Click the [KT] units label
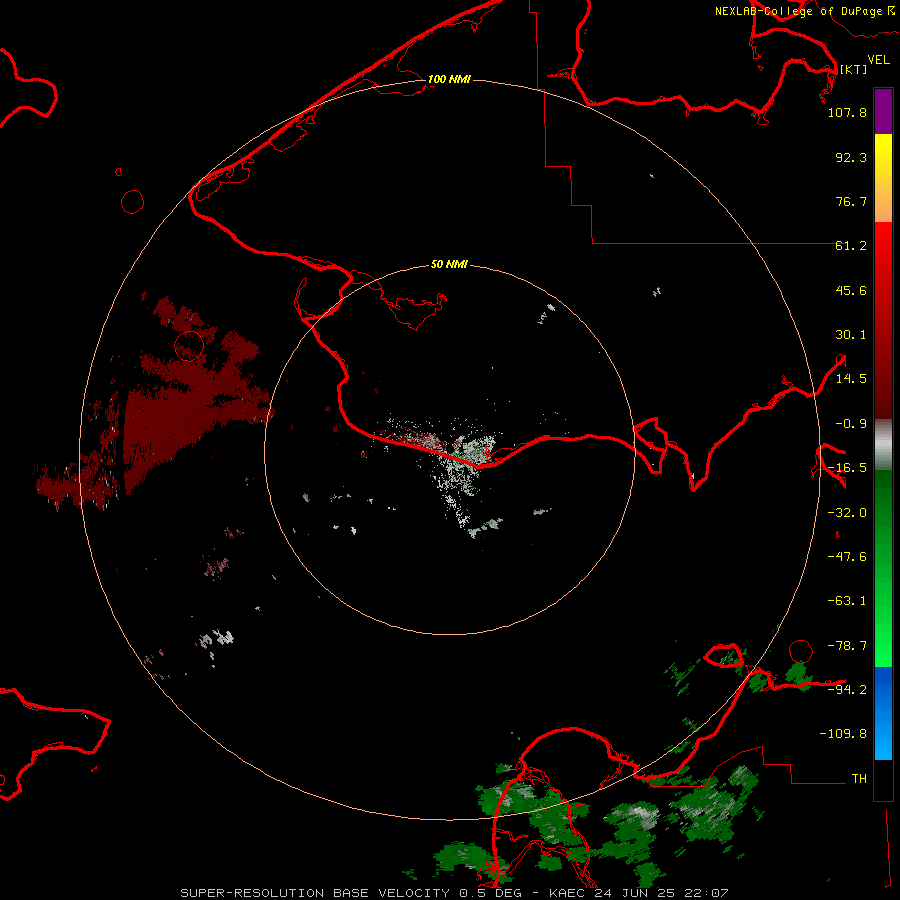 pos(853,69)
